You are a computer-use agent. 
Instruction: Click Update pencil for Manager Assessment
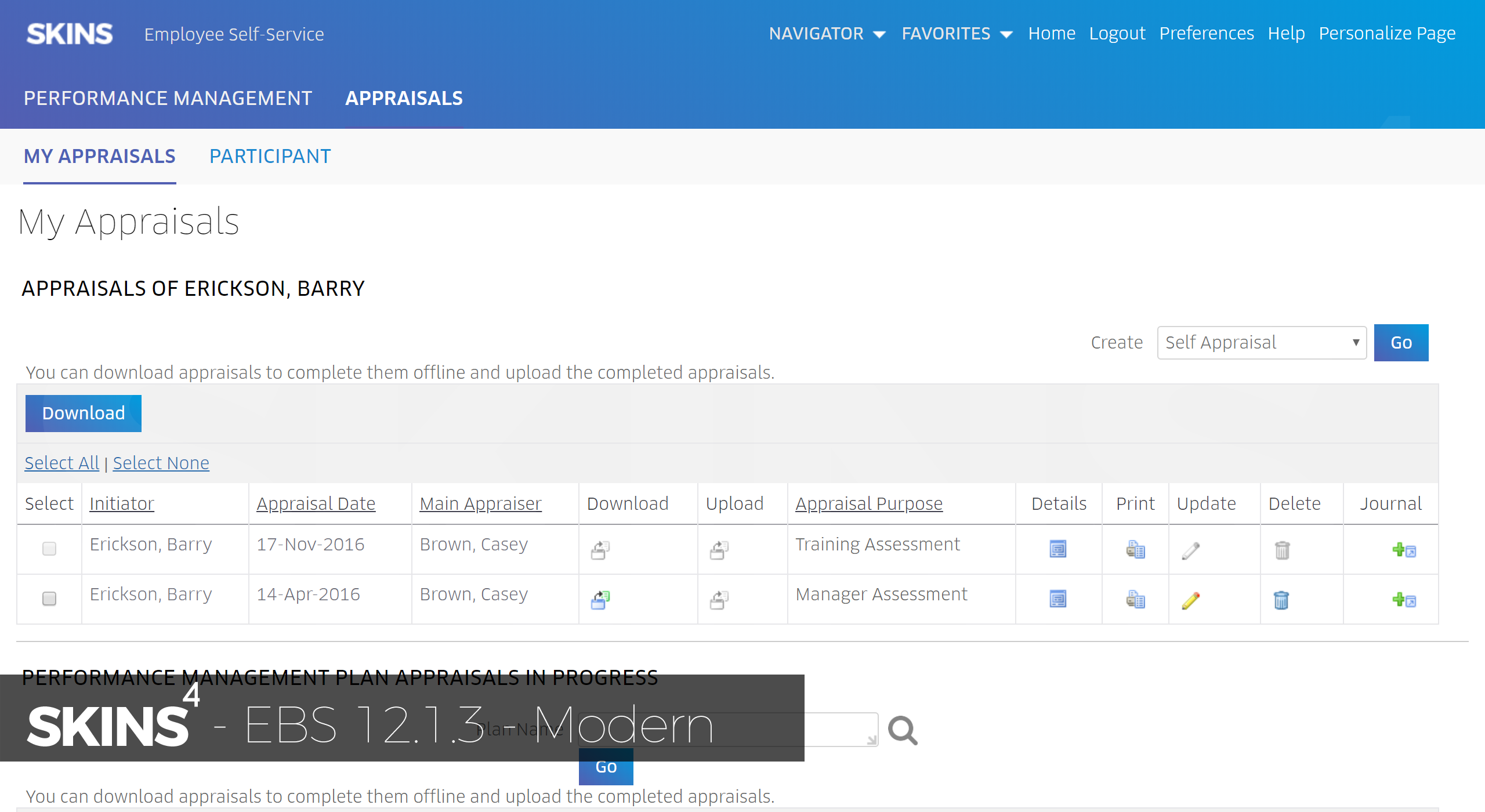(1190, 600)
